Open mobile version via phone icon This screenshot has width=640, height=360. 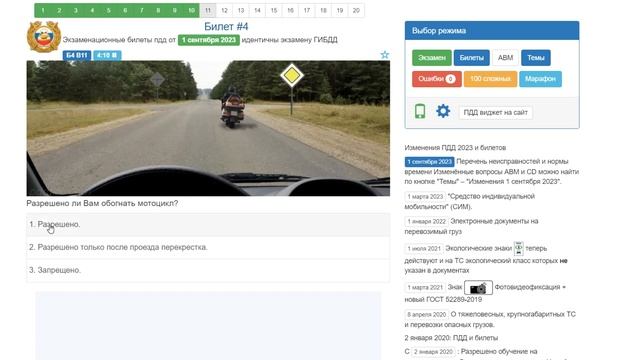coord(420,111)
